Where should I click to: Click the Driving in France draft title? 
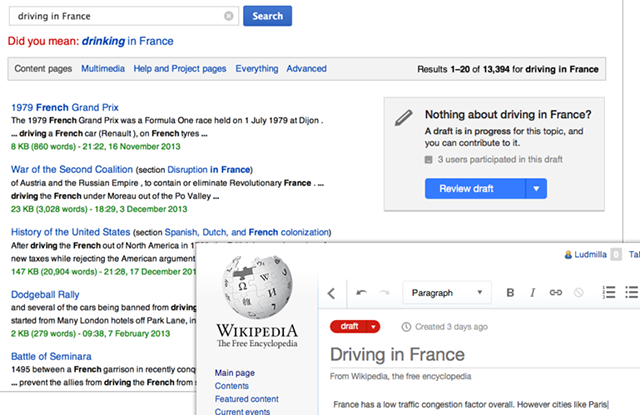[397, 354]
